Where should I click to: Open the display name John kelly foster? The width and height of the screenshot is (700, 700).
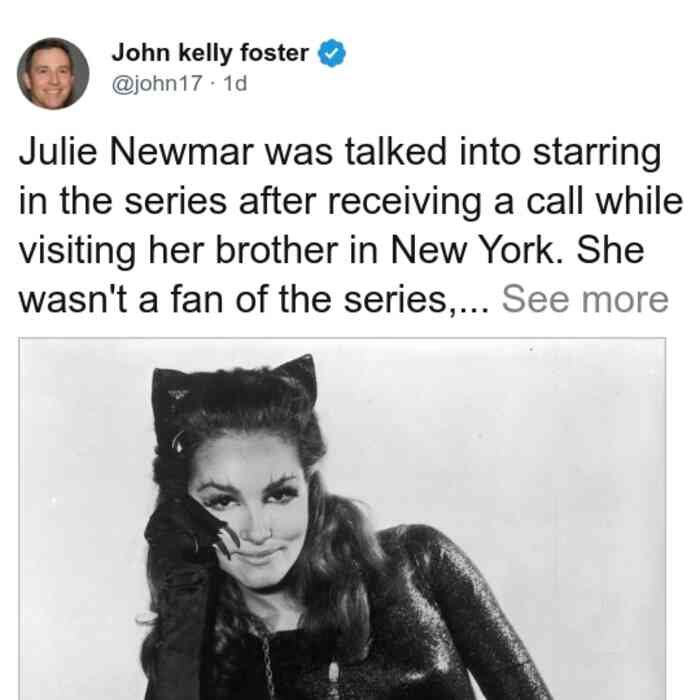pos(210,53)
